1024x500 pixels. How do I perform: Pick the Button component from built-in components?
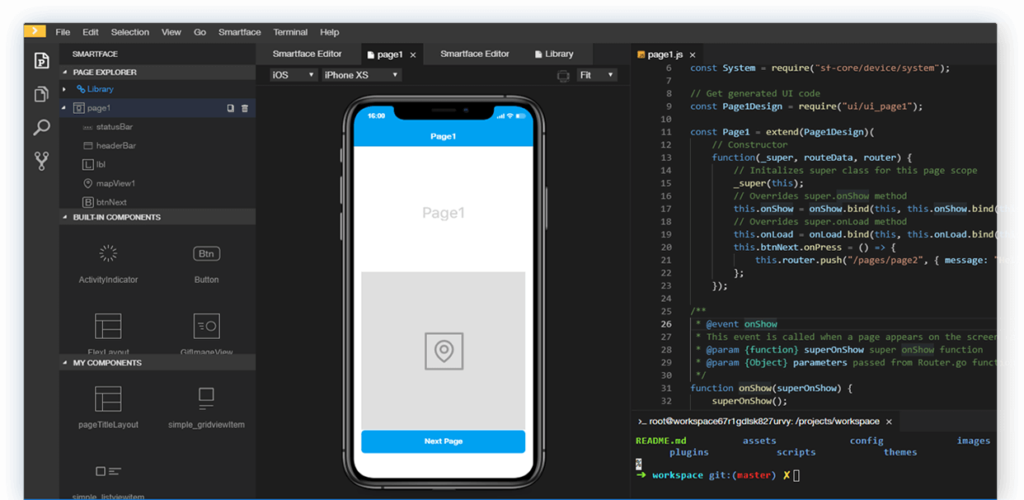(x=206, y=254)
